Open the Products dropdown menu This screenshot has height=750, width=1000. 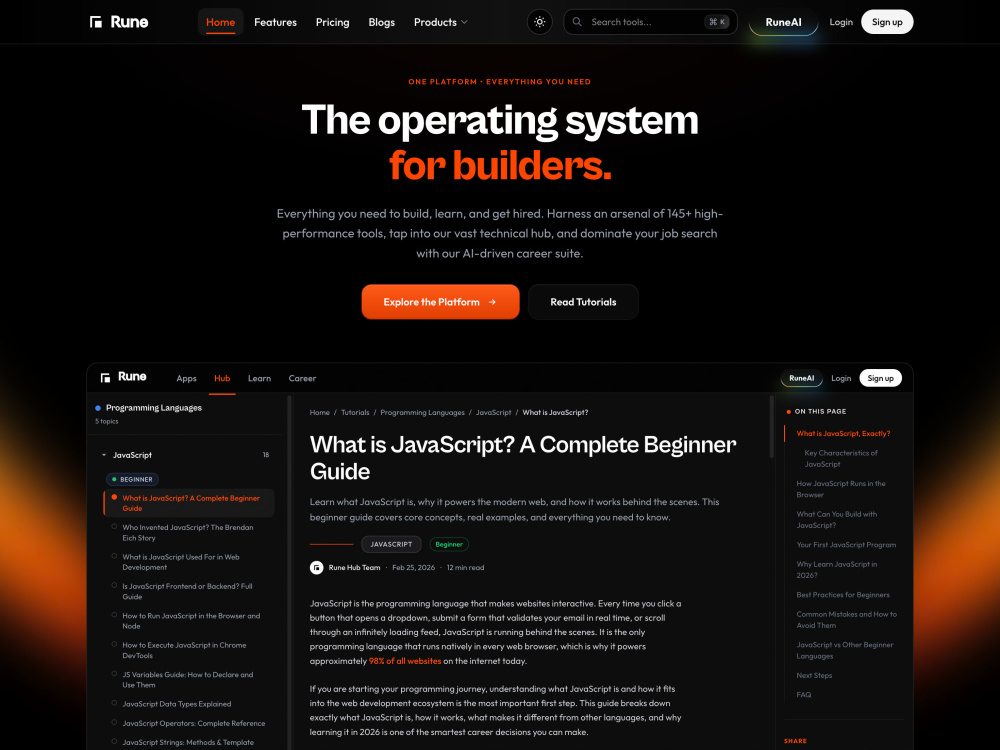[441, 22]
